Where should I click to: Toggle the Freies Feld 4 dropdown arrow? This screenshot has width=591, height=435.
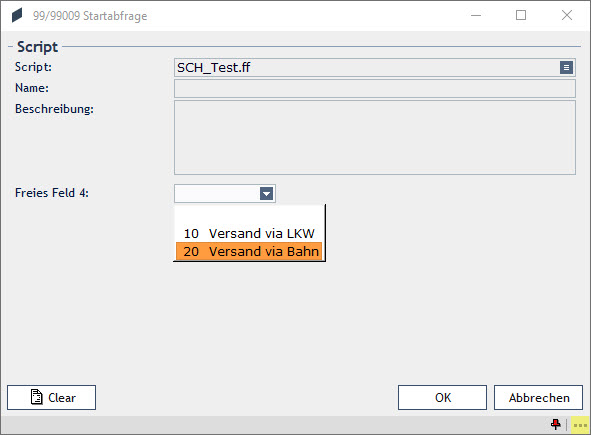pos(266,194)
